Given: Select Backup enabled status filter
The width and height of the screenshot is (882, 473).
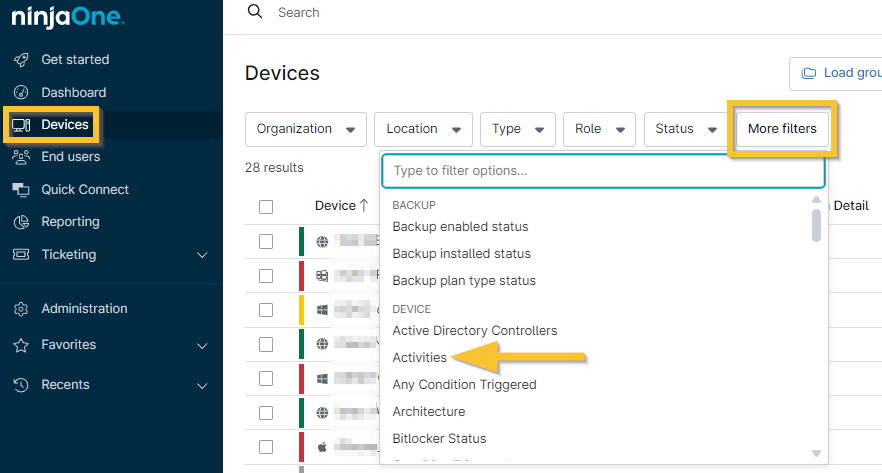Looking at the screenshot, I should click(x=461, y=227).
